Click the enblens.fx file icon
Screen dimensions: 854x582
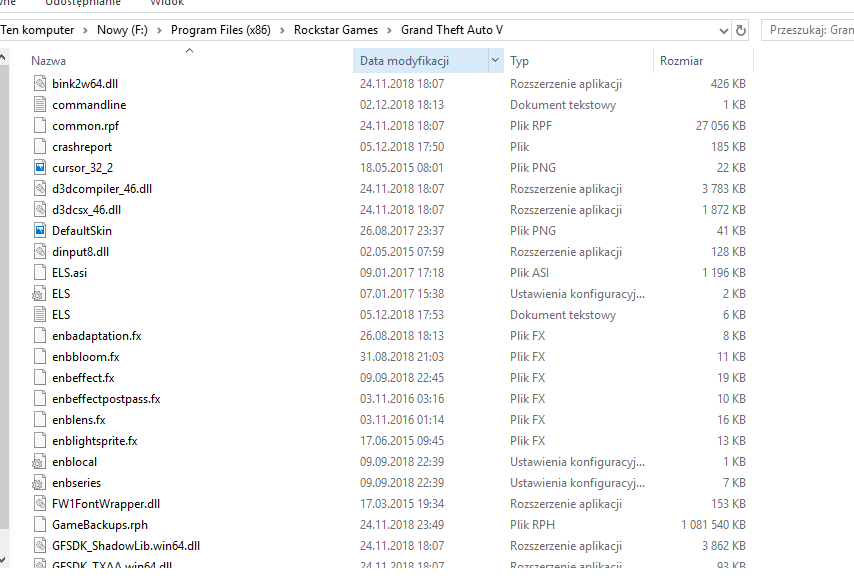pos(40,420)
